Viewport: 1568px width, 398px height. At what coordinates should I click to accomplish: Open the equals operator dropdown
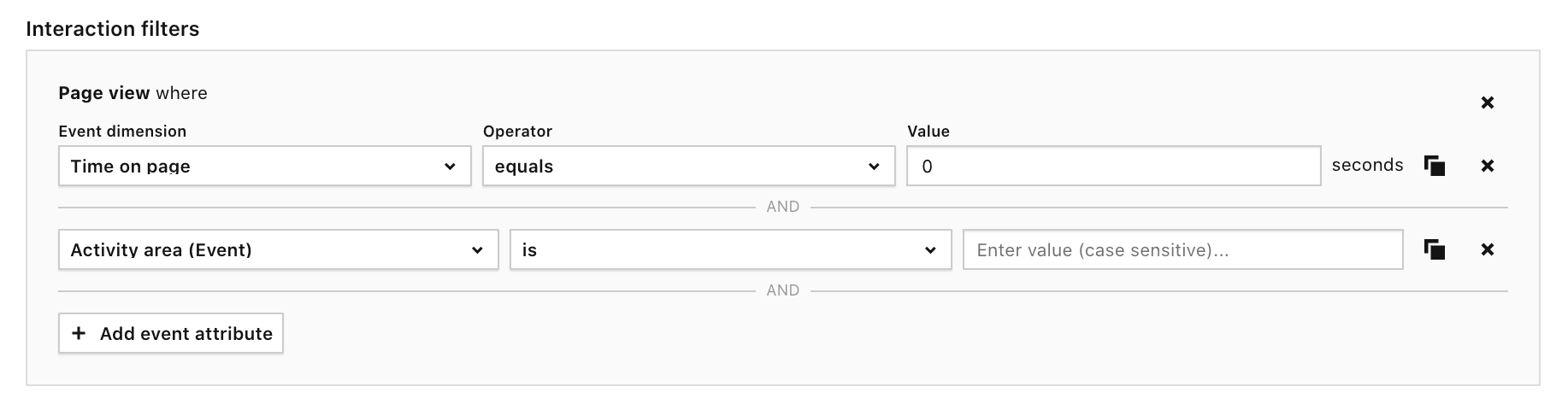pos(687,166)
